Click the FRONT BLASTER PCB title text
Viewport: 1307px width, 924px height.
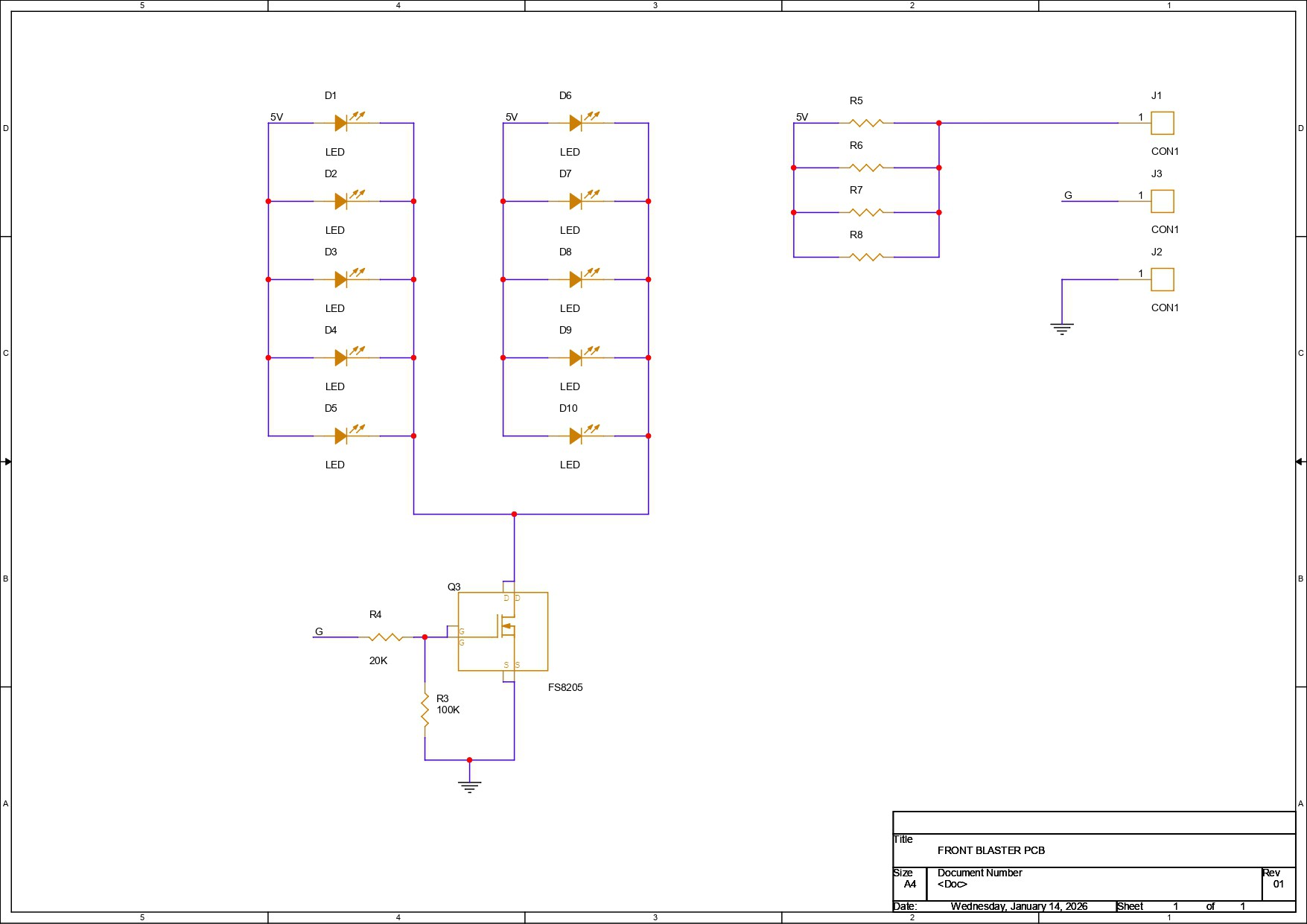tap(990, 850)
